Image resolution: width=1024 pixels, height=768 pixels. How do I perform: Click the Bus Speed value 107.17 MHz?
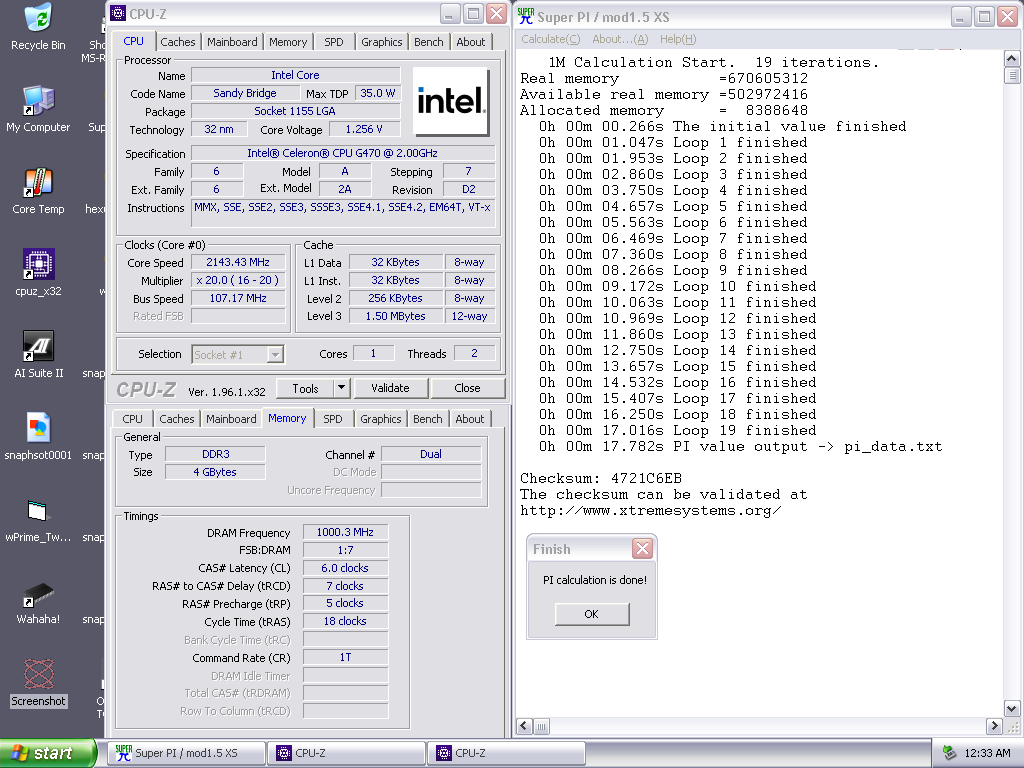[238, 298]
